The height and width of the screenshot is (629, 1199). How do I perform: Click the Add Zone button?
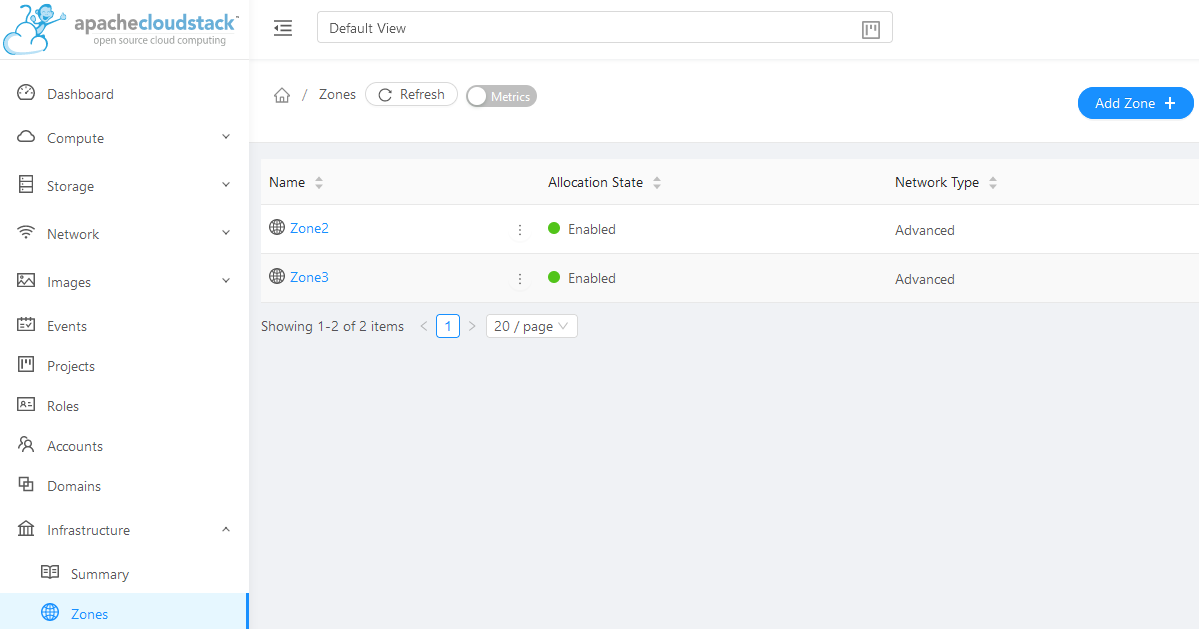pyautogui.click(x=1135, y=103)
